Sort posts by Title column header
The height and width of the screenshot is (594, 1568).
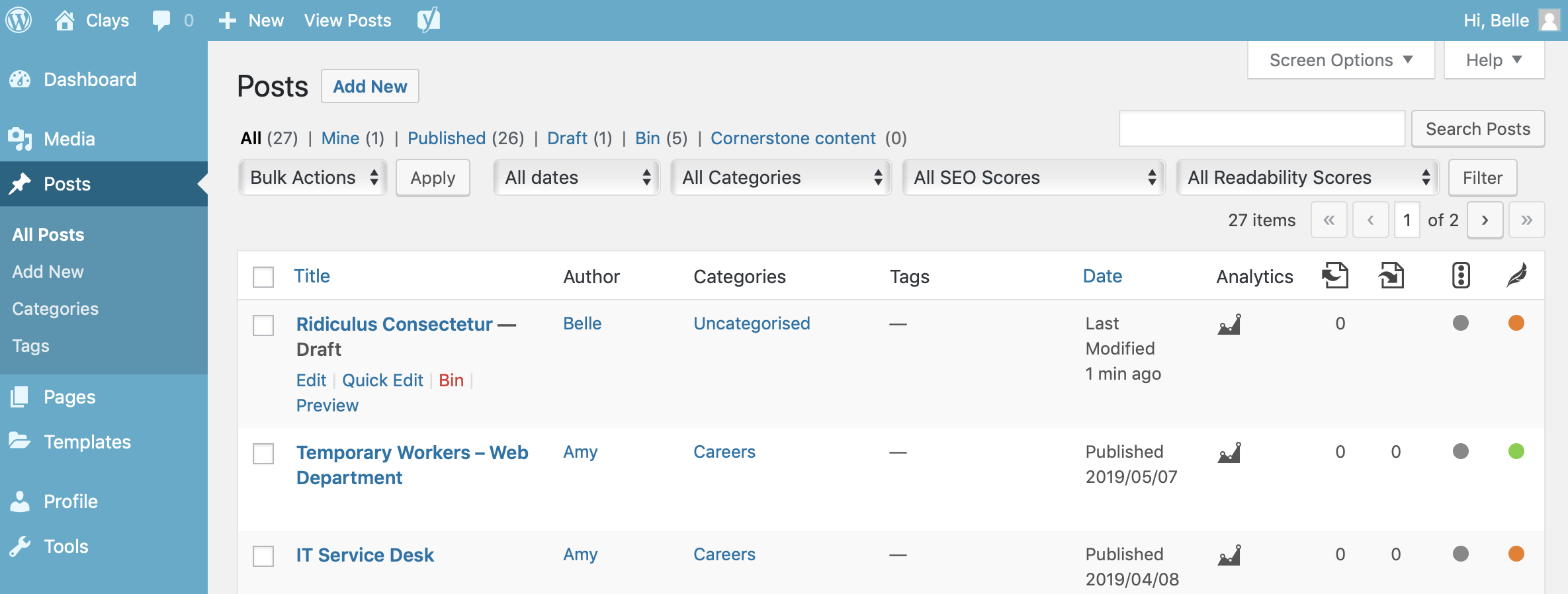312,276
